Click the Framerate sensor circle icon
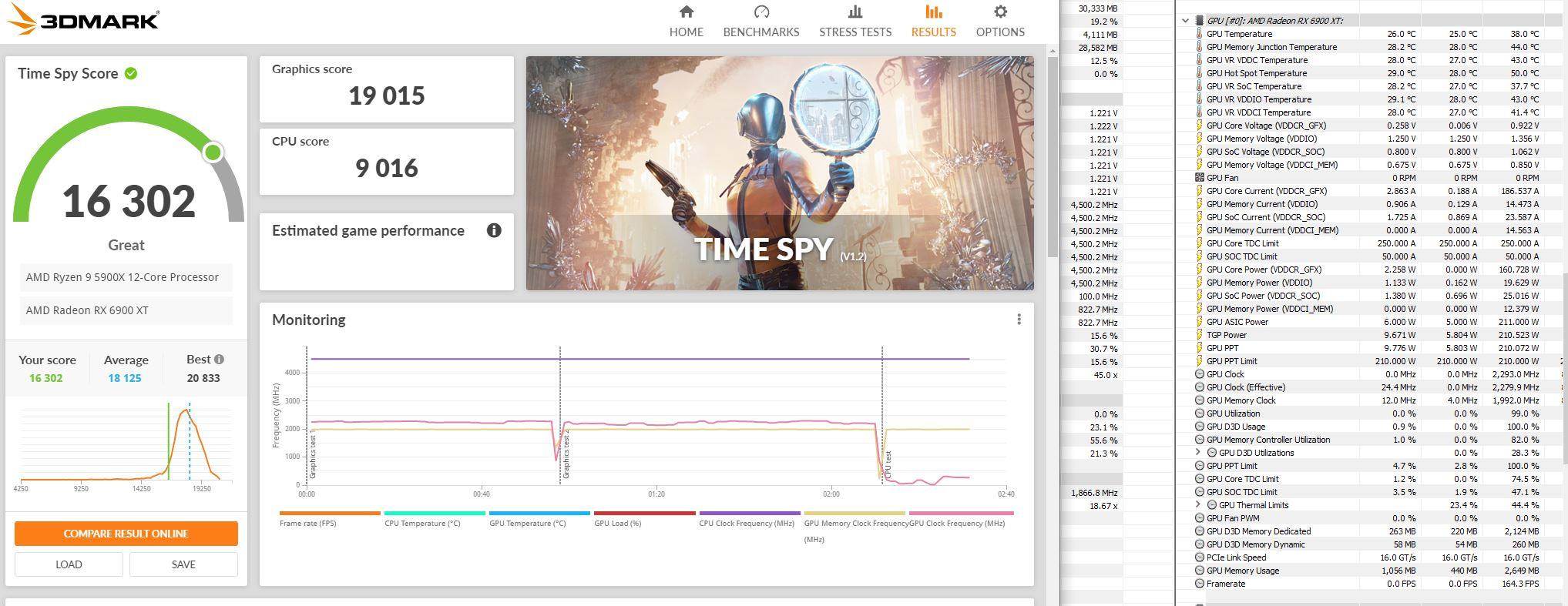 pos(1199,584)
